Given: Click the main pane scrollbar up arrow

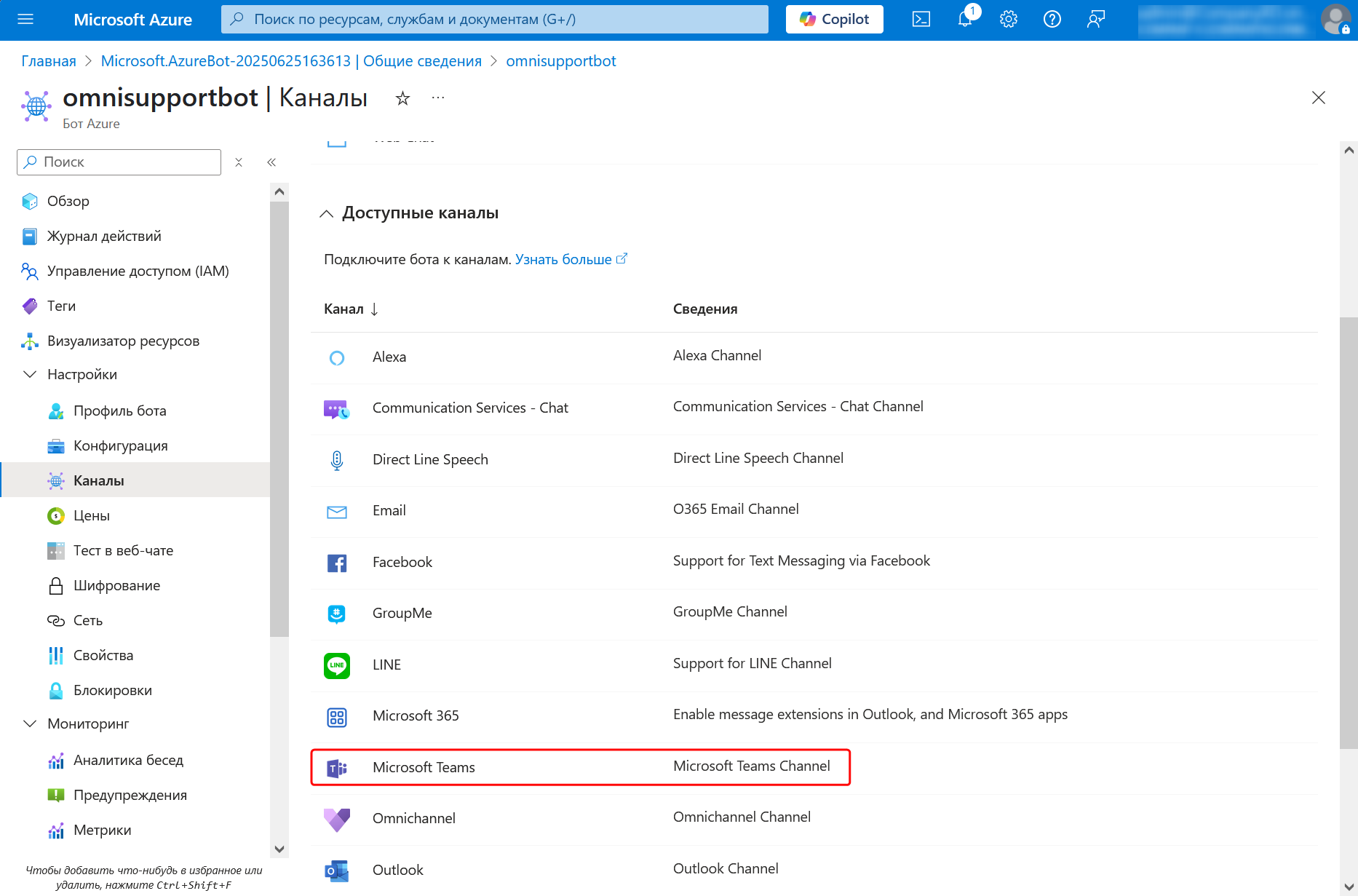Looking at the screenshot, I should pos(1349,151).
